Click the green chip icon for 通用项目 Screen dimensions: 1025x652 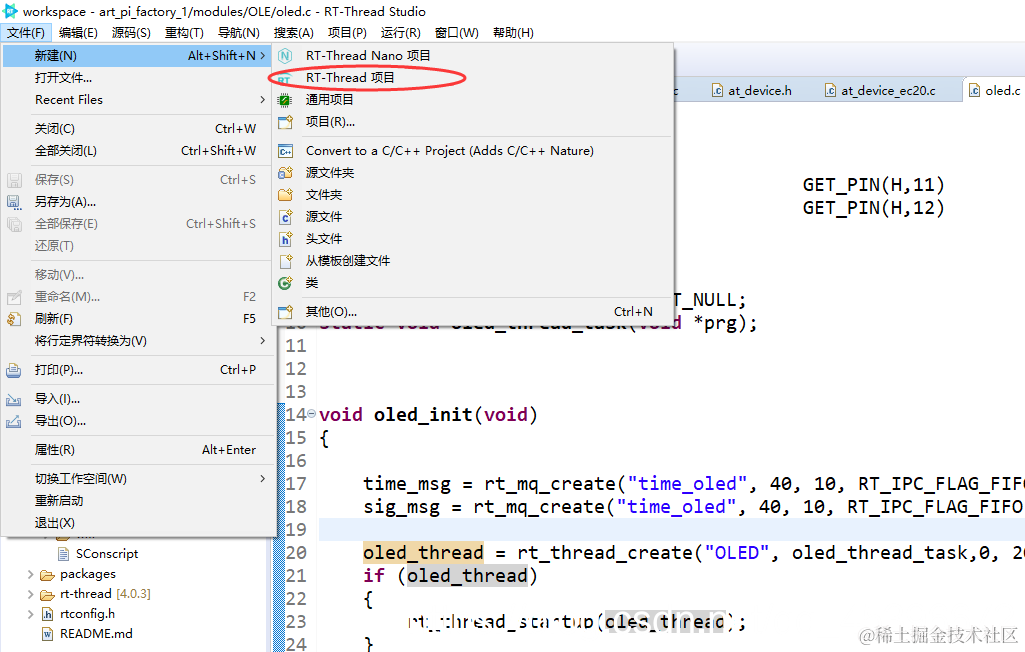click(x=285, y=100)
